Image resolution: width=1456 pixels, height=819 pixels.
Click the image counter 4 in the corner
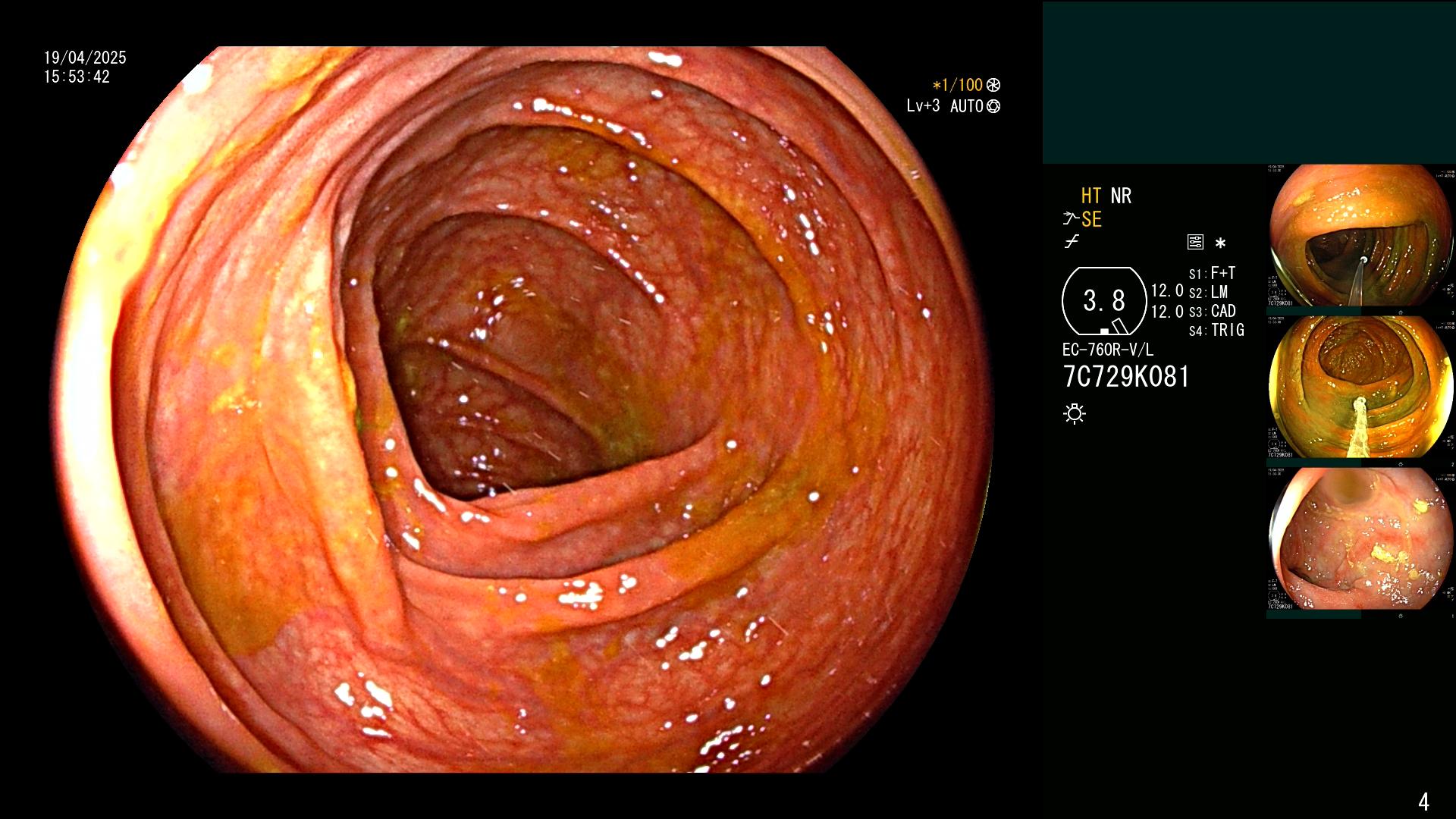coord(1423,802)
